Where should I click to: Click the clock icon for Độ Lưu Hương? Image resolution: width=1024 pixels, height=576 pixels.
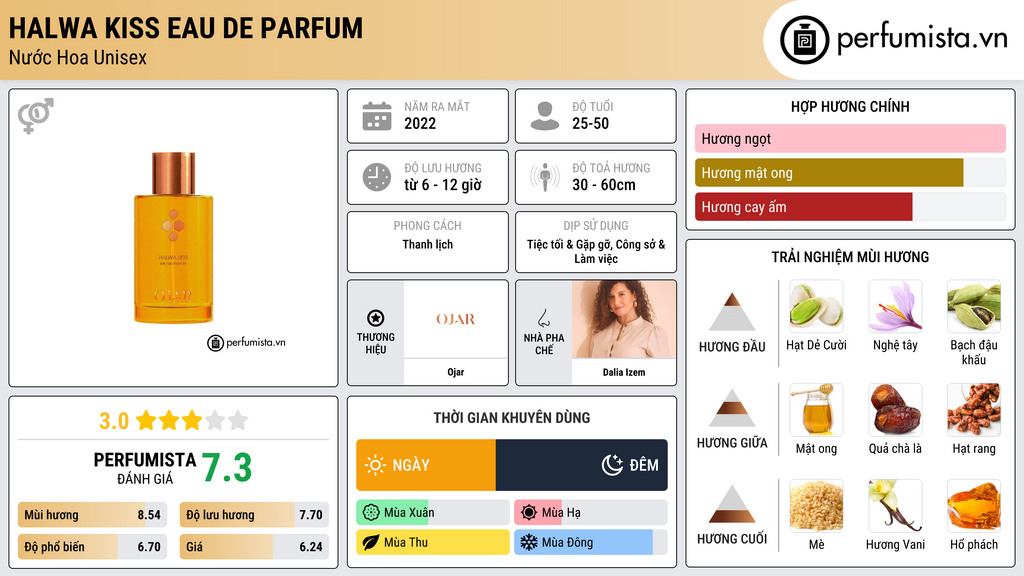[377, 177]
